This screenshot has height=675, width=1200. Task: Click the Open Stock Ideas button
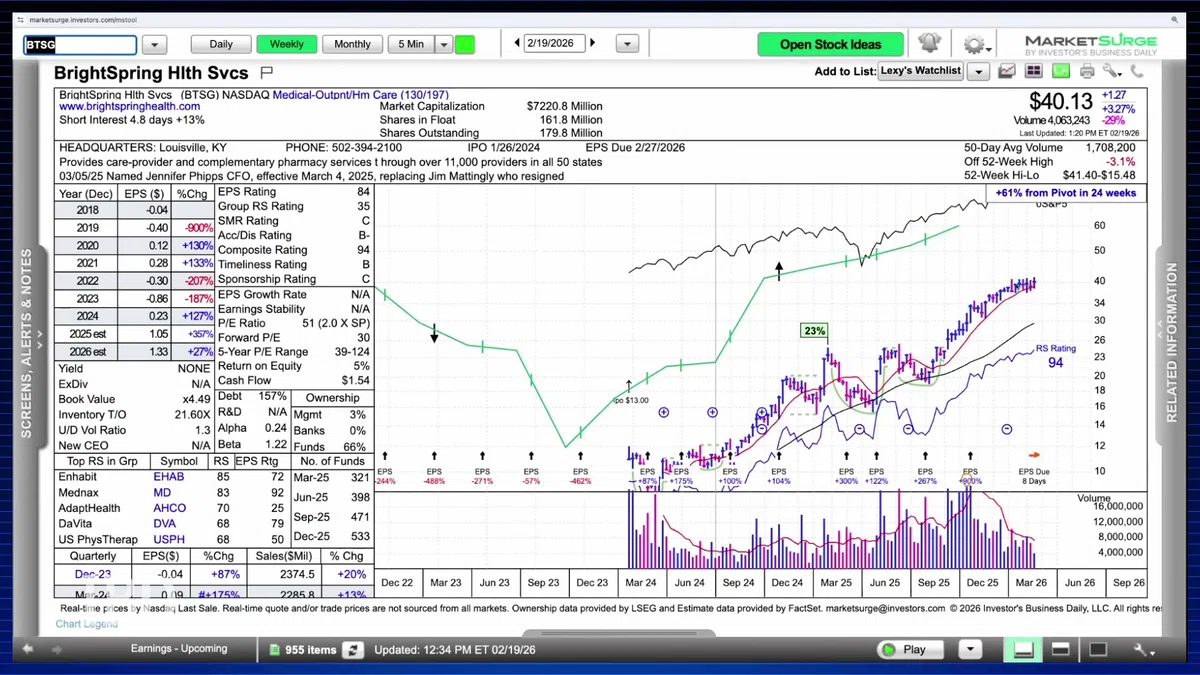(x=830, y=44)
